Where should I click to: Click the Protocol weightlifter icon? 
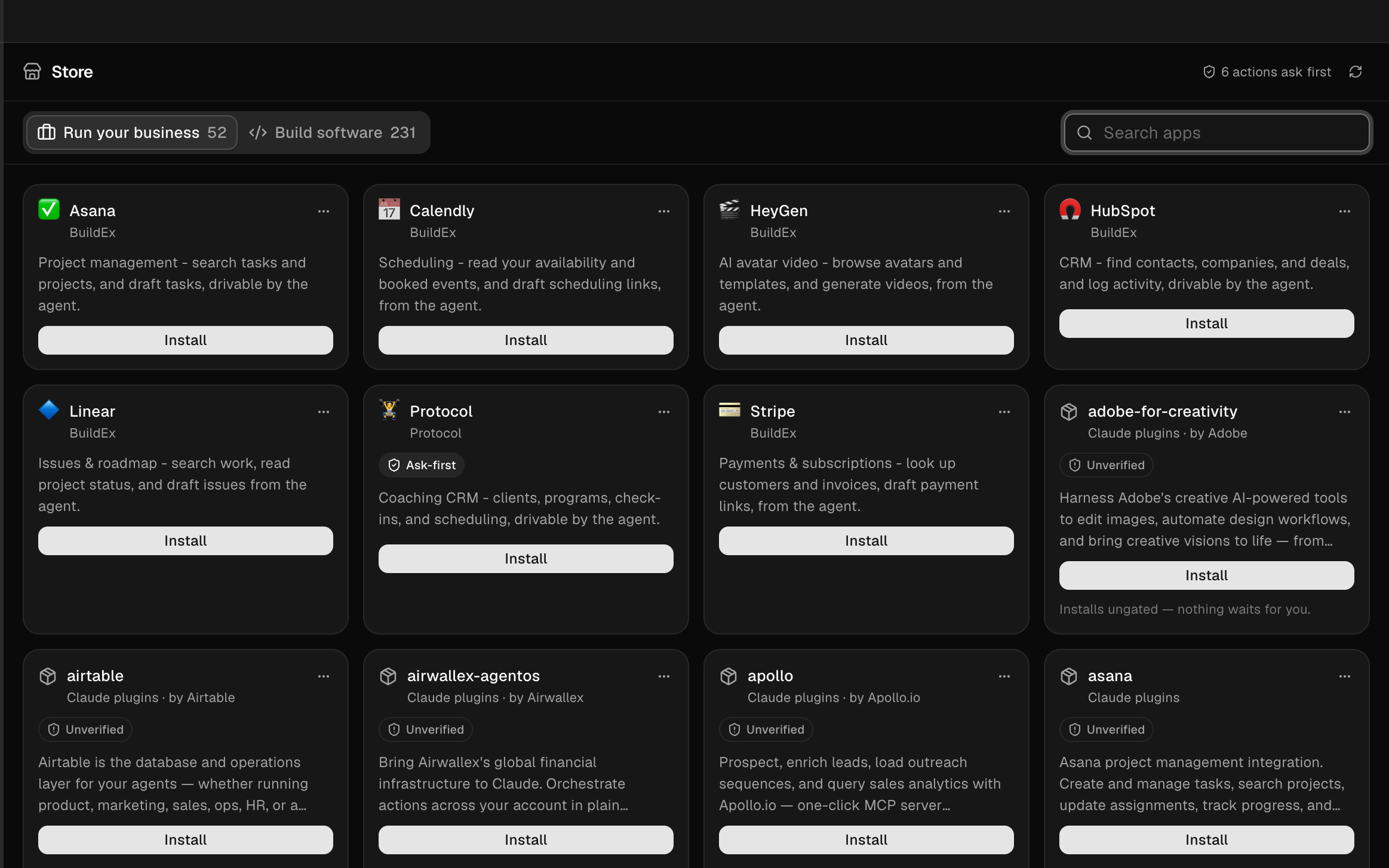[x=389, y=410]
